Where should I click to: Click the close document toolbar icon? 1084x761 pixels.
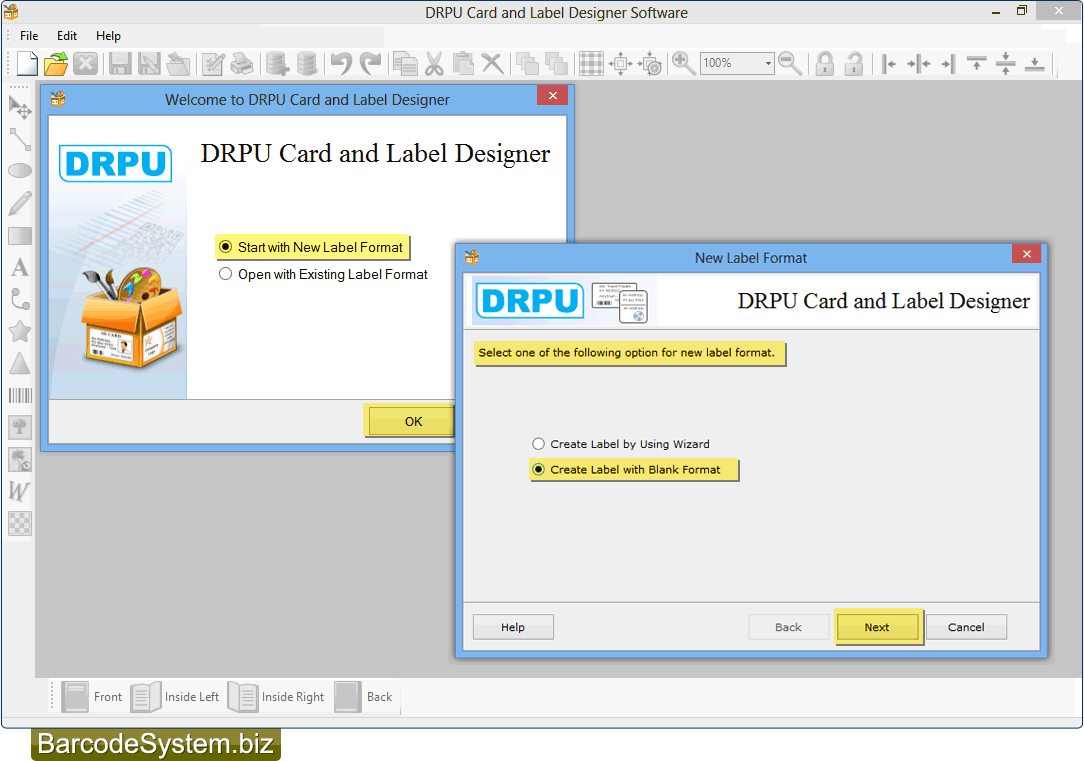[x=85, y=64]
